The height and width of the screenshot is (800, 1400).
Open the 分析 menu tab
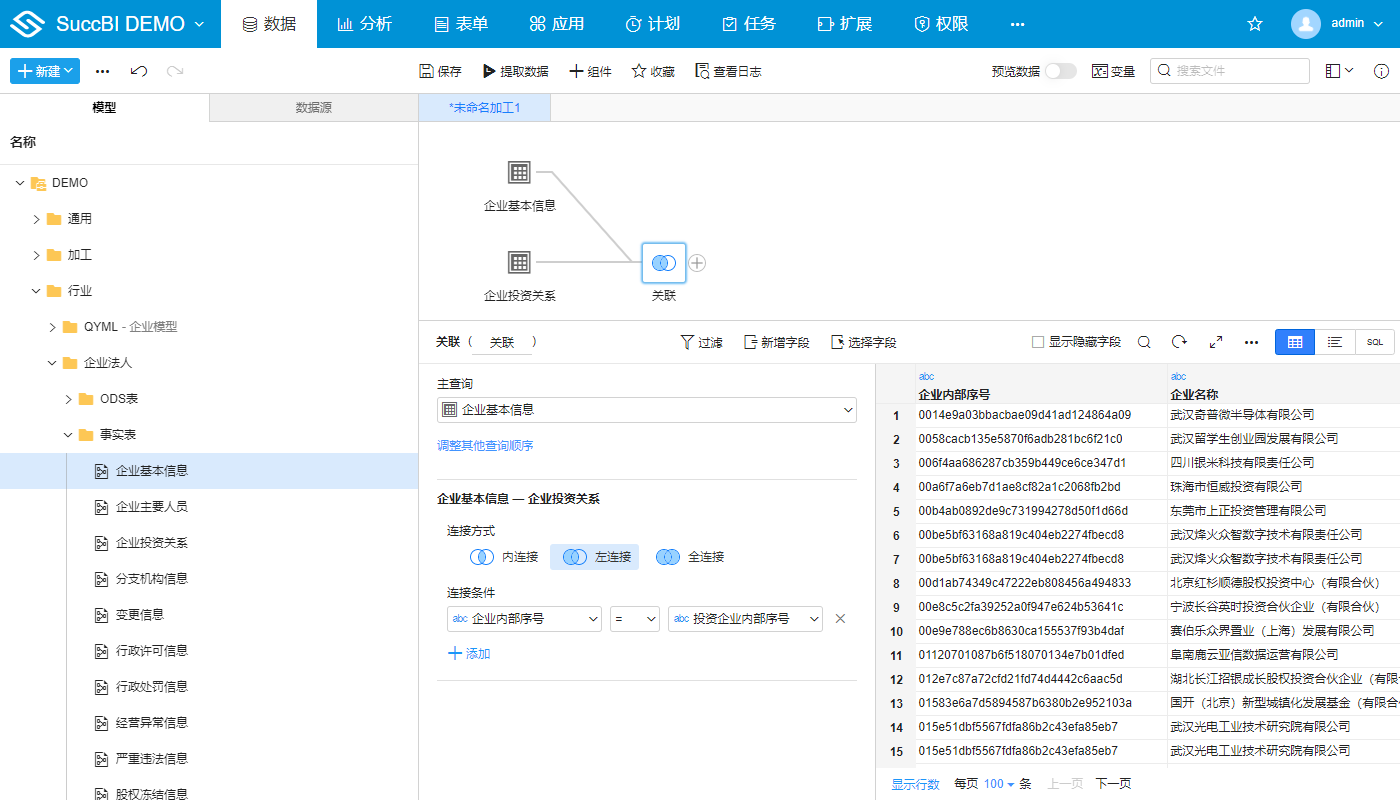(364, 24)
